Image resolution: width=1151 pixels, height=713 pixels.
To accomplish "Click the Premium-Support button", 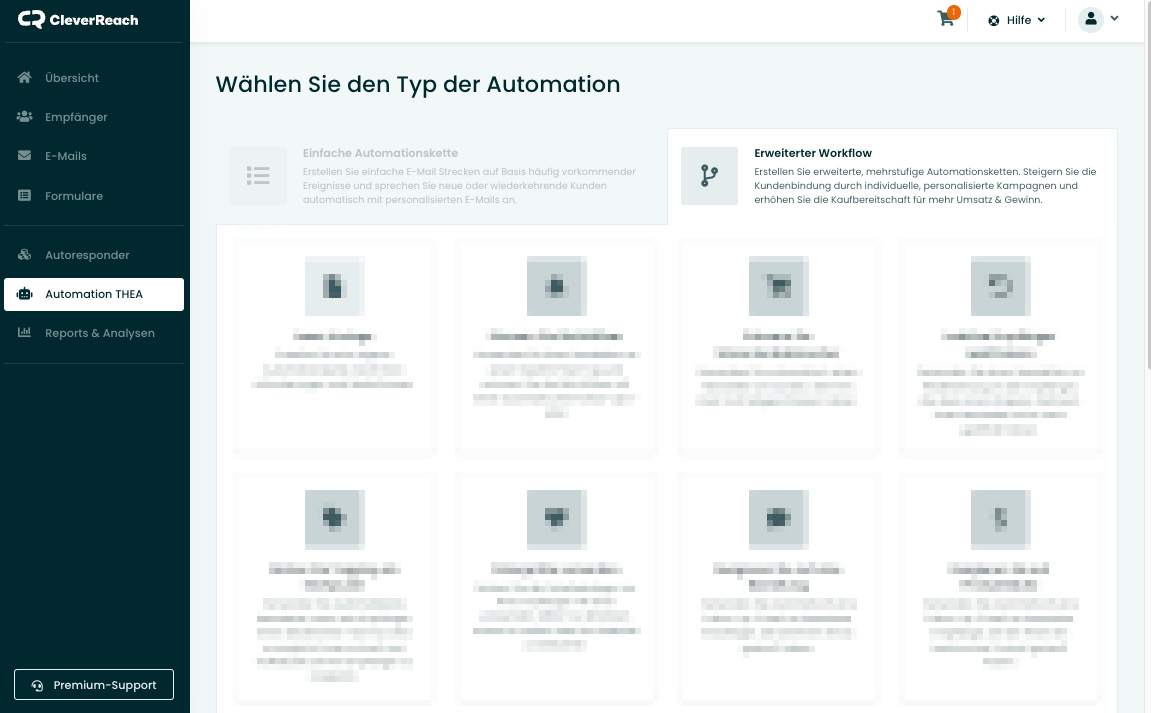I will coord(94,685).
